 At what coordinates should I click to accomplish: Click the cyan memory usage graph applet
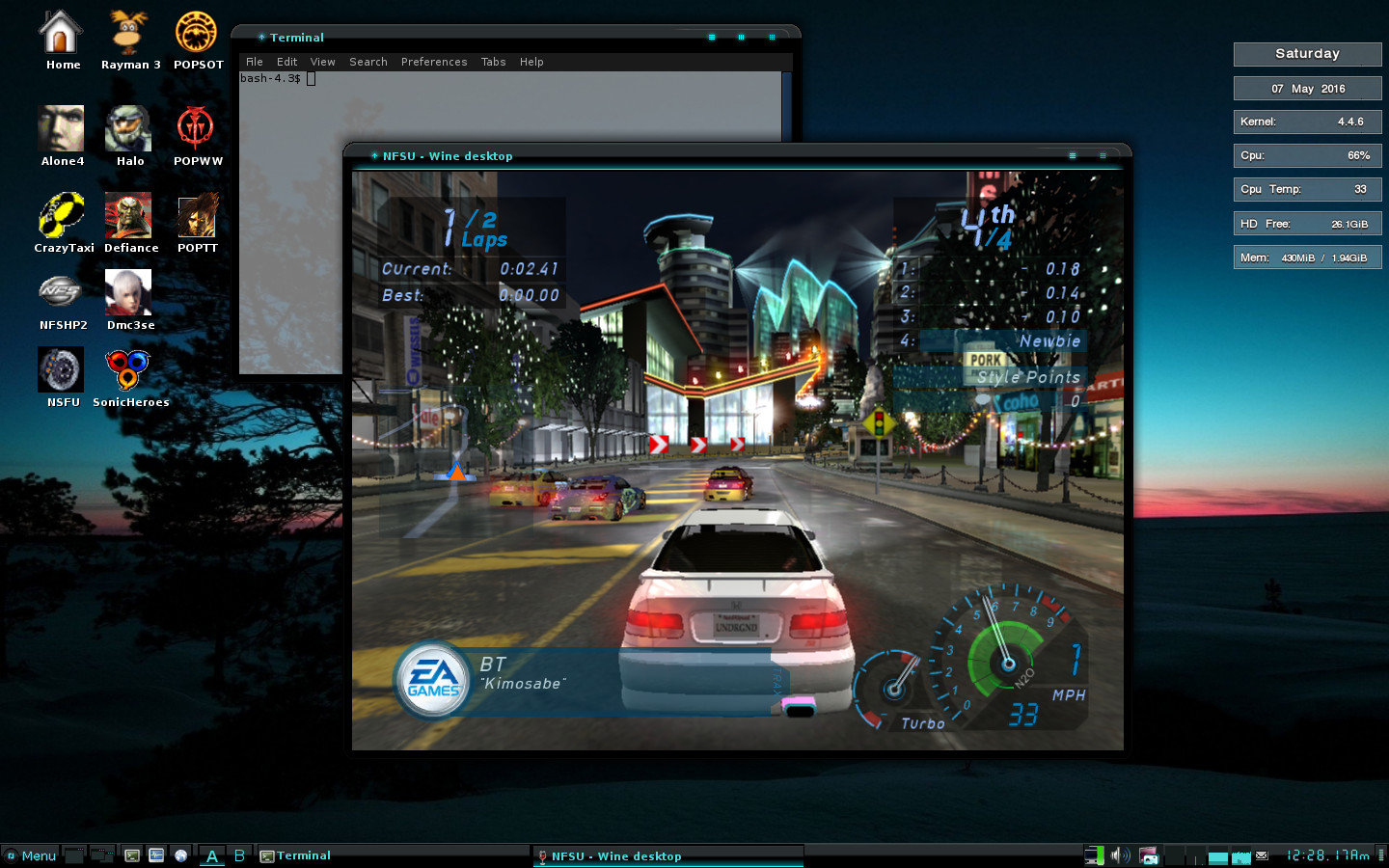tap(1218, 855)
